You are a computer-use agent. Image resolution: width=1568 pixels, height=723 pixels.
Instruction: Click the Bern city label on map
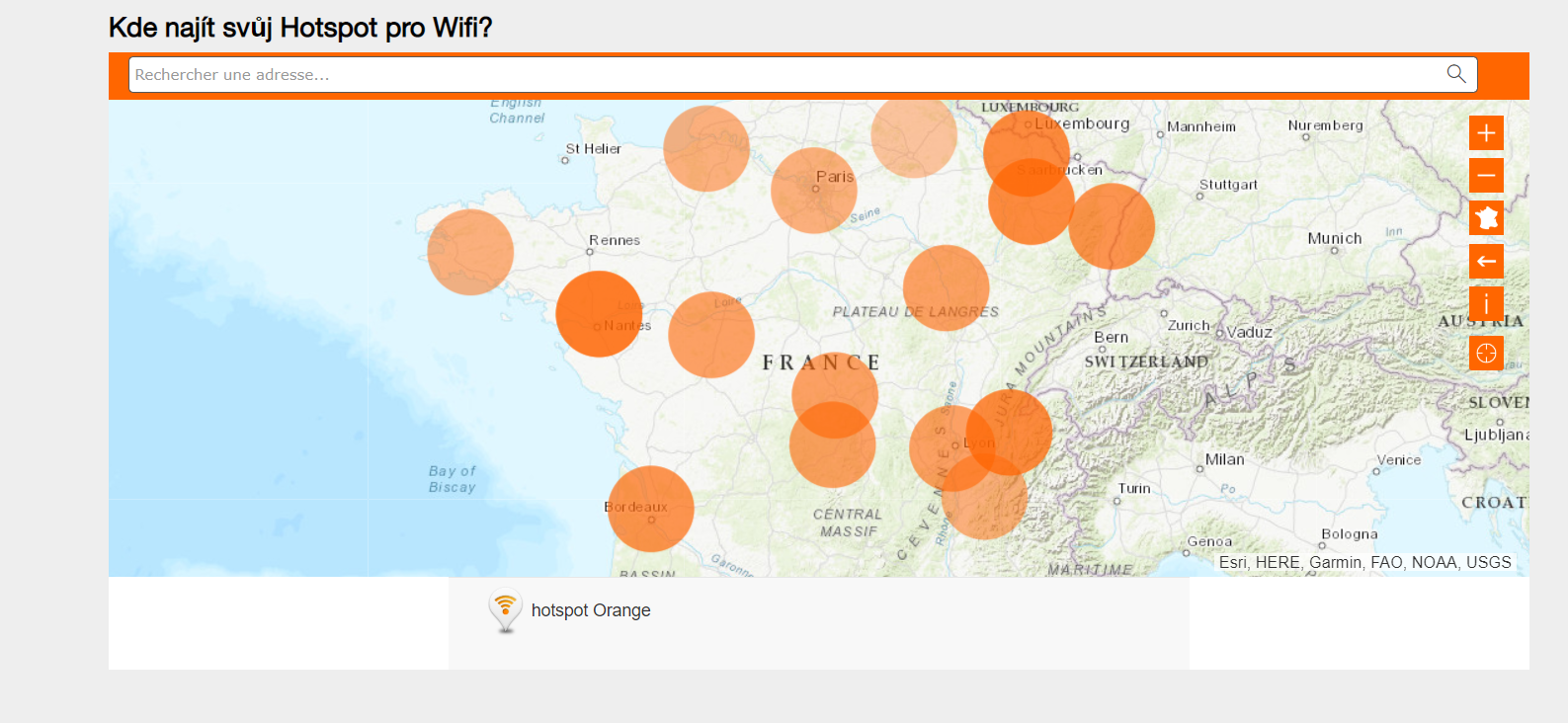[x=1111, y=337]
